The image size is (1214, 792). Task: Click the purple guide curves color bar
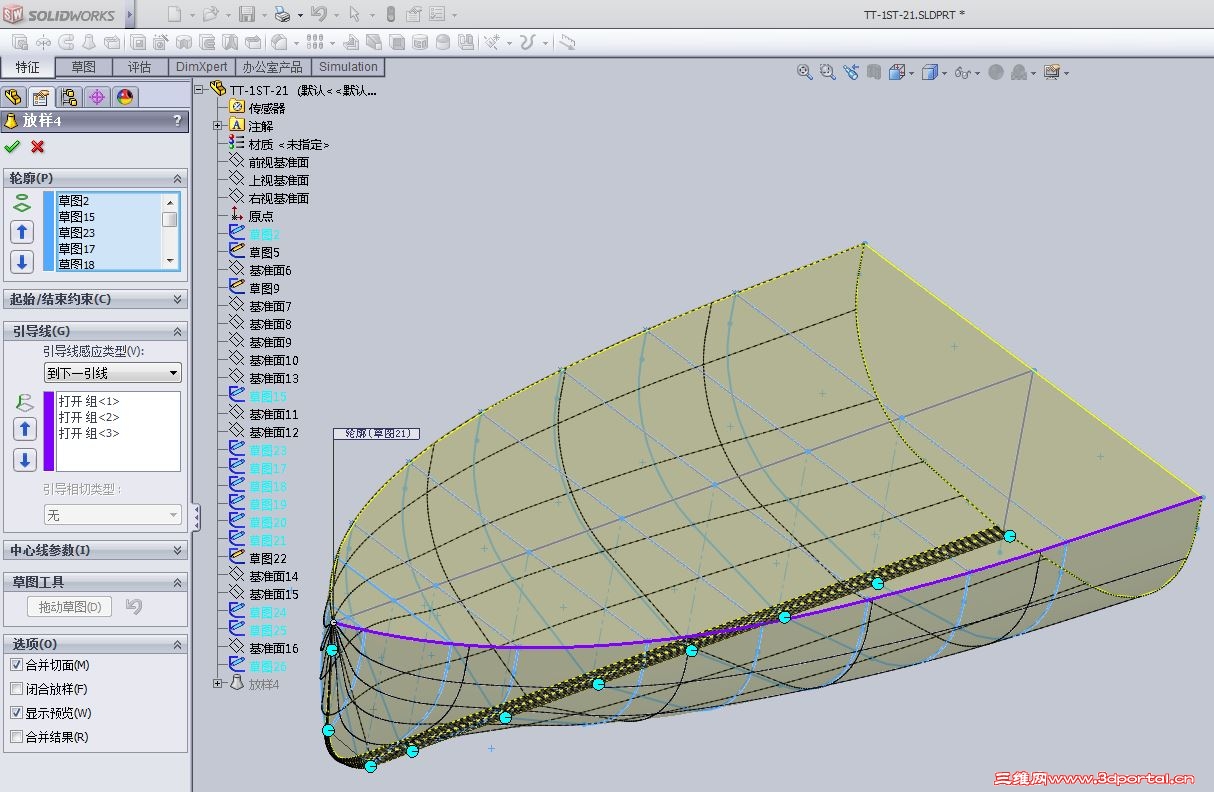click(x=49, y=431)
